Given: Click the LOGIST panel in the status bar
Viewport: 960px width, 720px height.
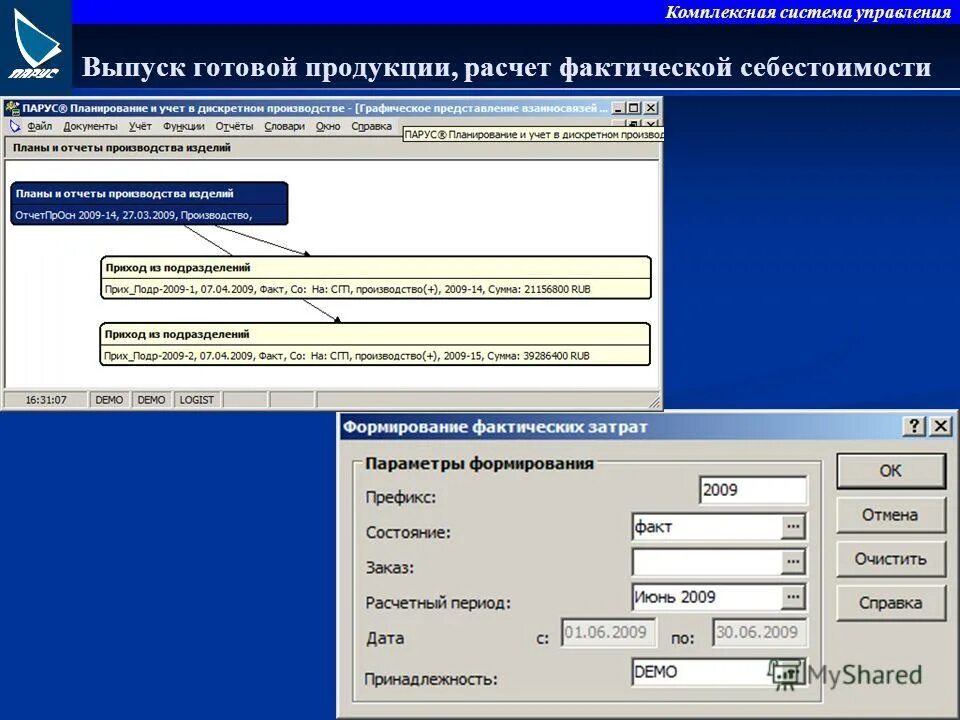Looking at the screenshot, I should point(196,399).
